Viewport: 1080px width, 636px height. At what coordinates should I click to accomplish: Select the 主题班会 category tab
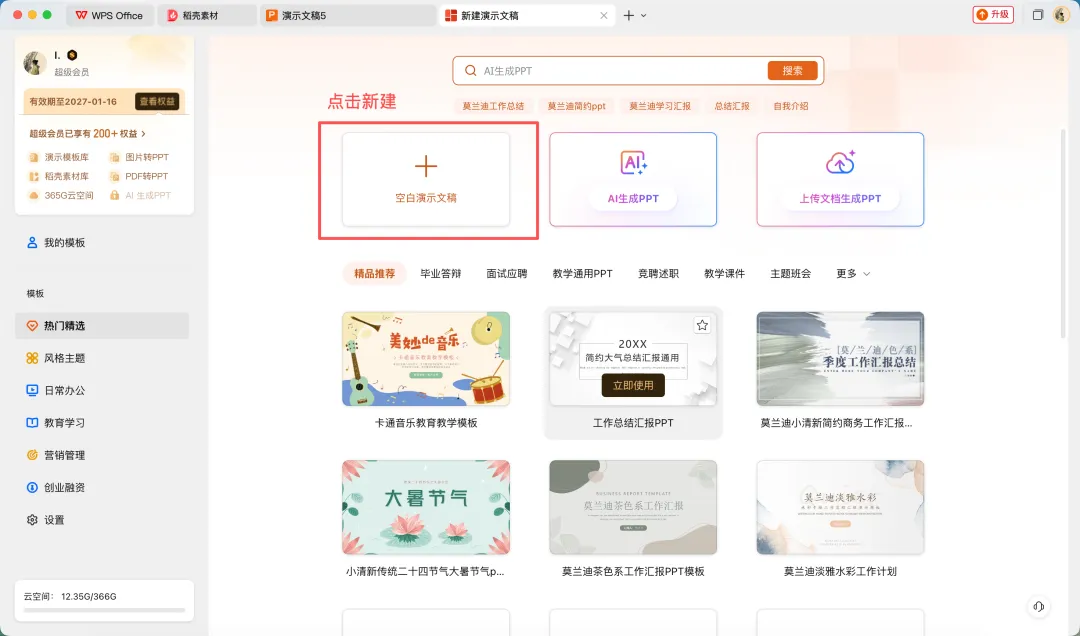point(791,274)
